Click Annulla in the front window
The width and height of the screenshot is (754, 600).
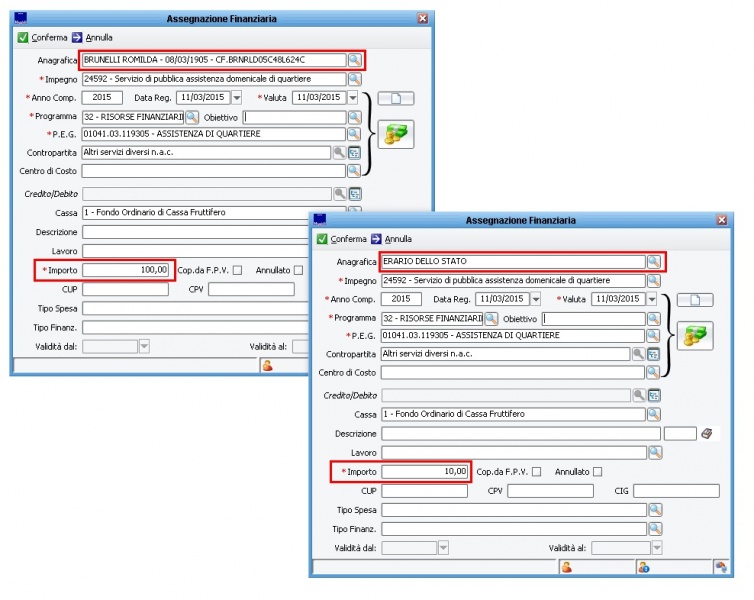(391, 239)
